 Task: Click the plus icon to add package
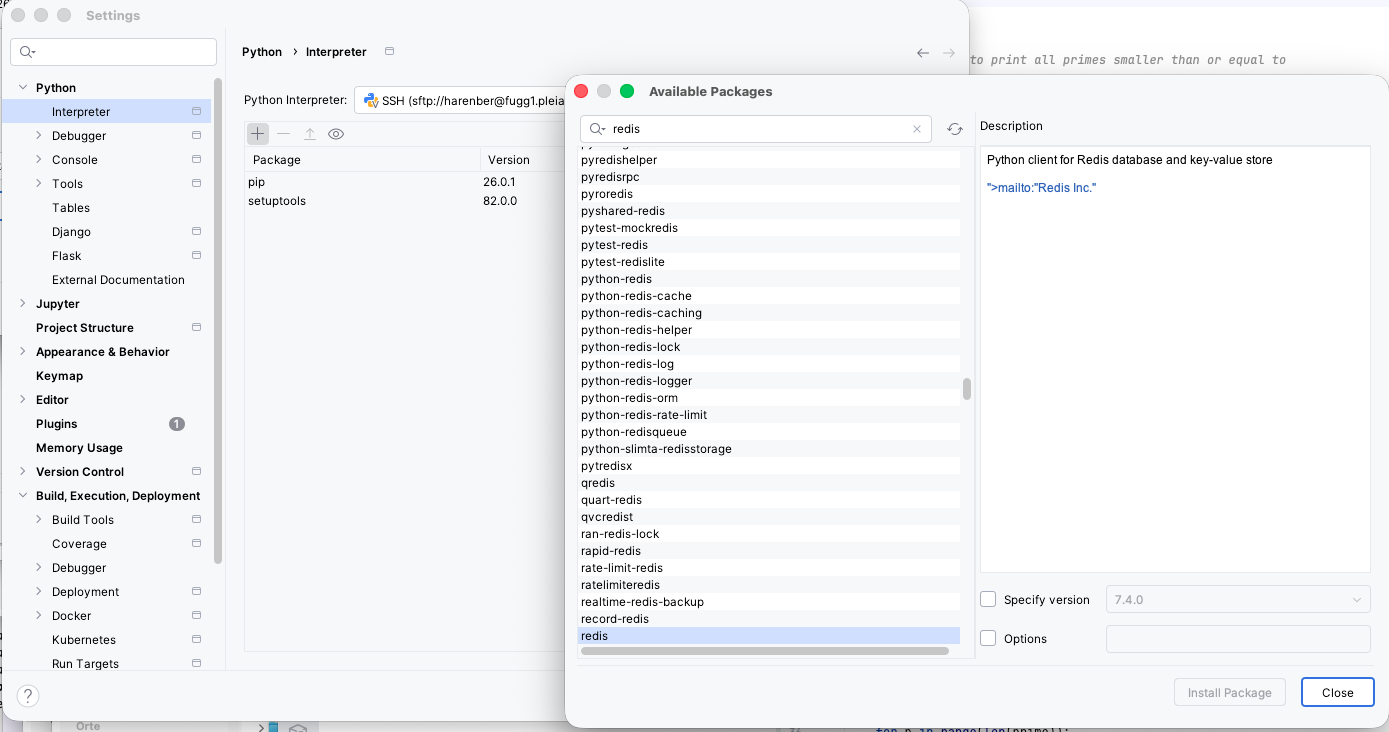tap(258, 134)
